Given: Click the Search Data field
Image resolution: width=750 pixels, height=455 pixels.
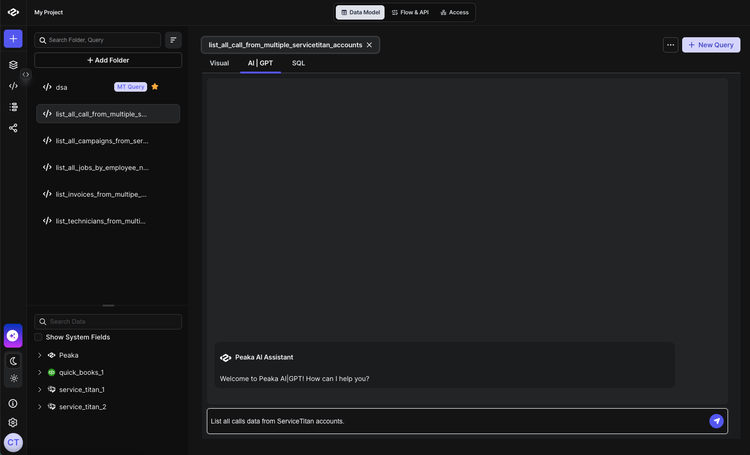Looking at the screenshot, I should 108,322.
